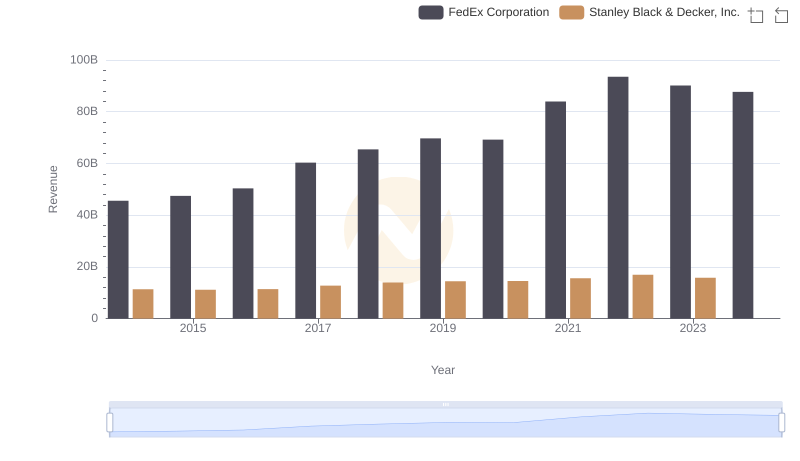The height and width of the screenshot is (461, 800).
Task: Click the '2021' x-axis label
Action: (x=568, y=328)
